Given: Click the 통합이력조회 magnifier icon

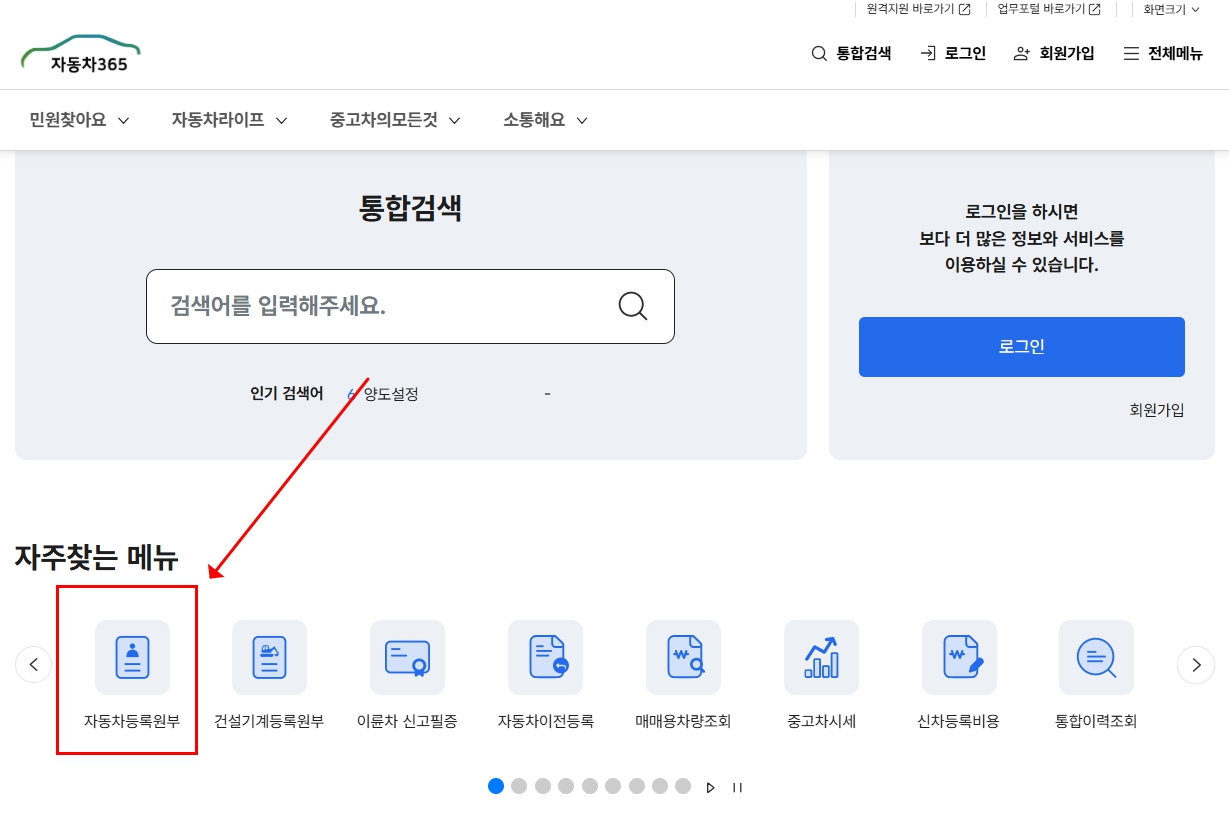Looking at the screenshot, I should pyautogui.click(x=1096, y=657).
